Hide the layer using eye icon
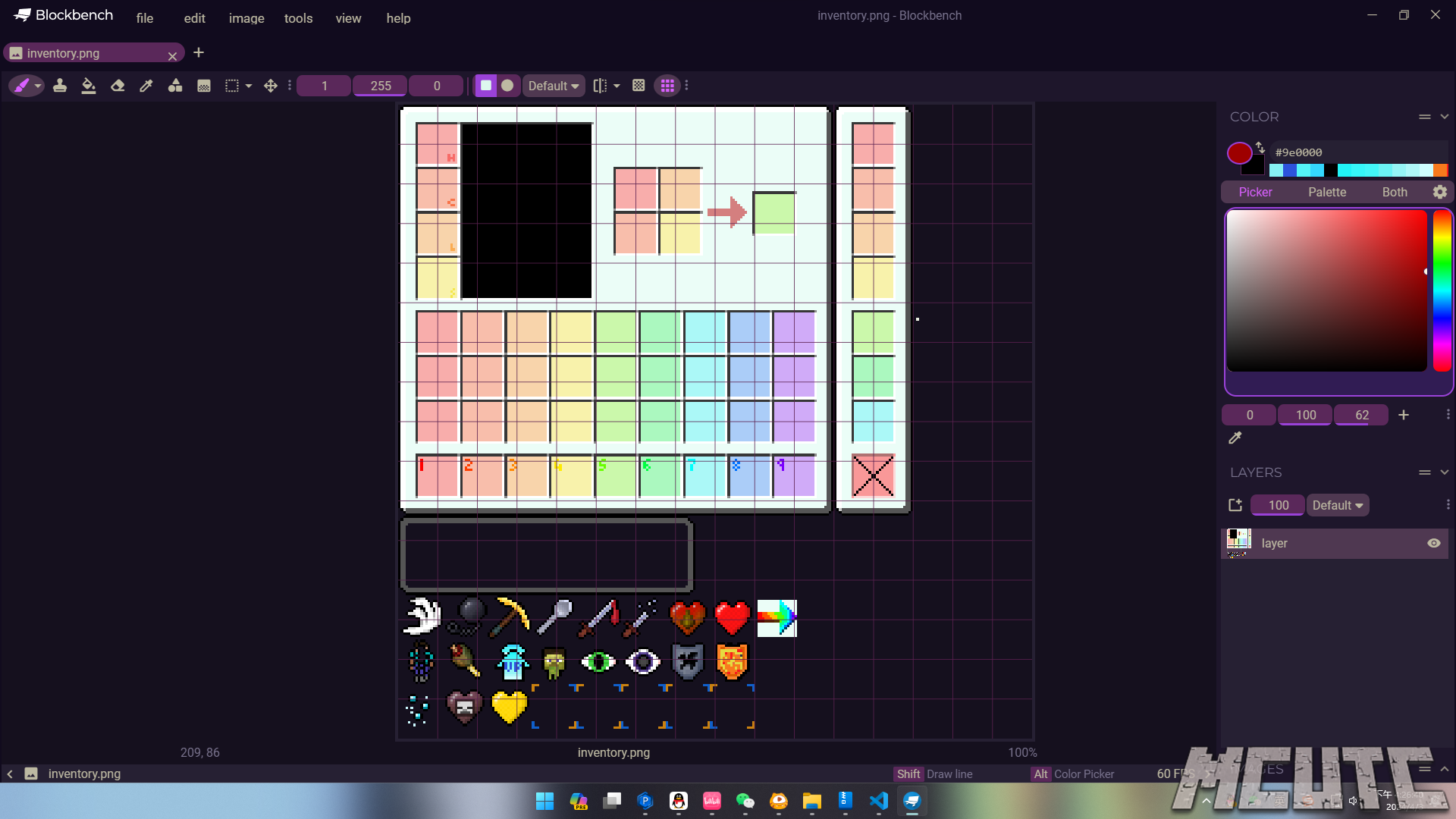1456x819 pixels. (x=1433, y=543)
